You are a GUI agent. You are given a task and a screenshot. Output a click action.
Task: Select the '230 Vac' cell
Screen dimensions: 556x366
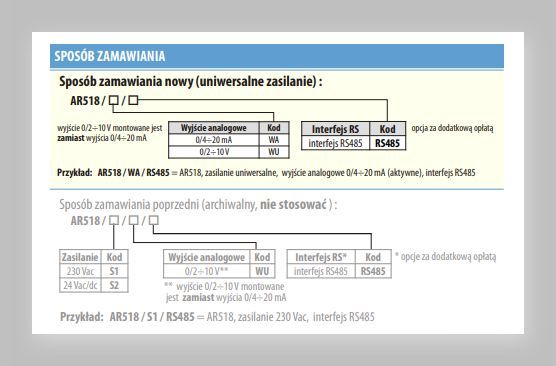coord(80,271)
